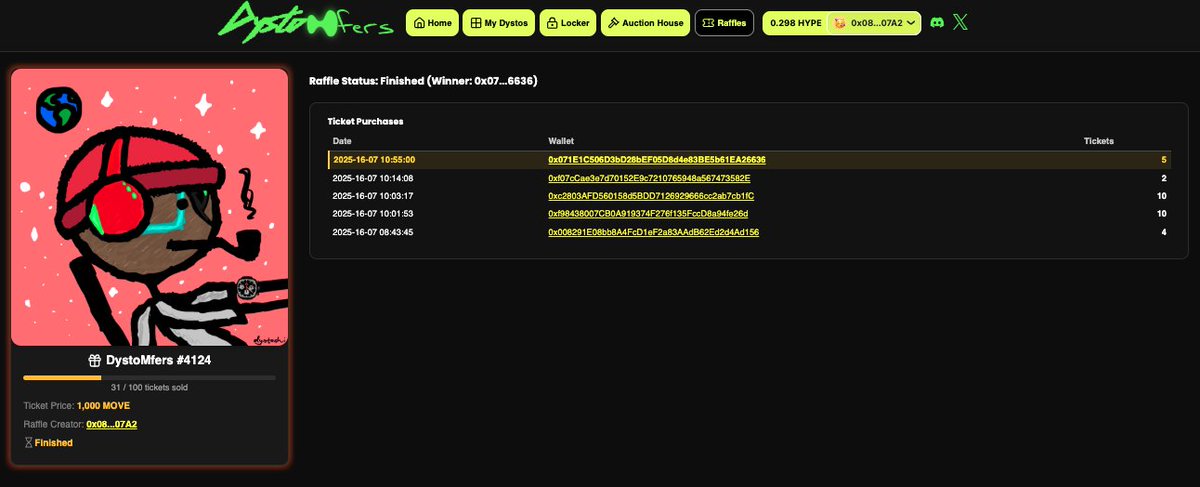Click the Wallet column header
1200x487 pixels.
tap(560, 141)
